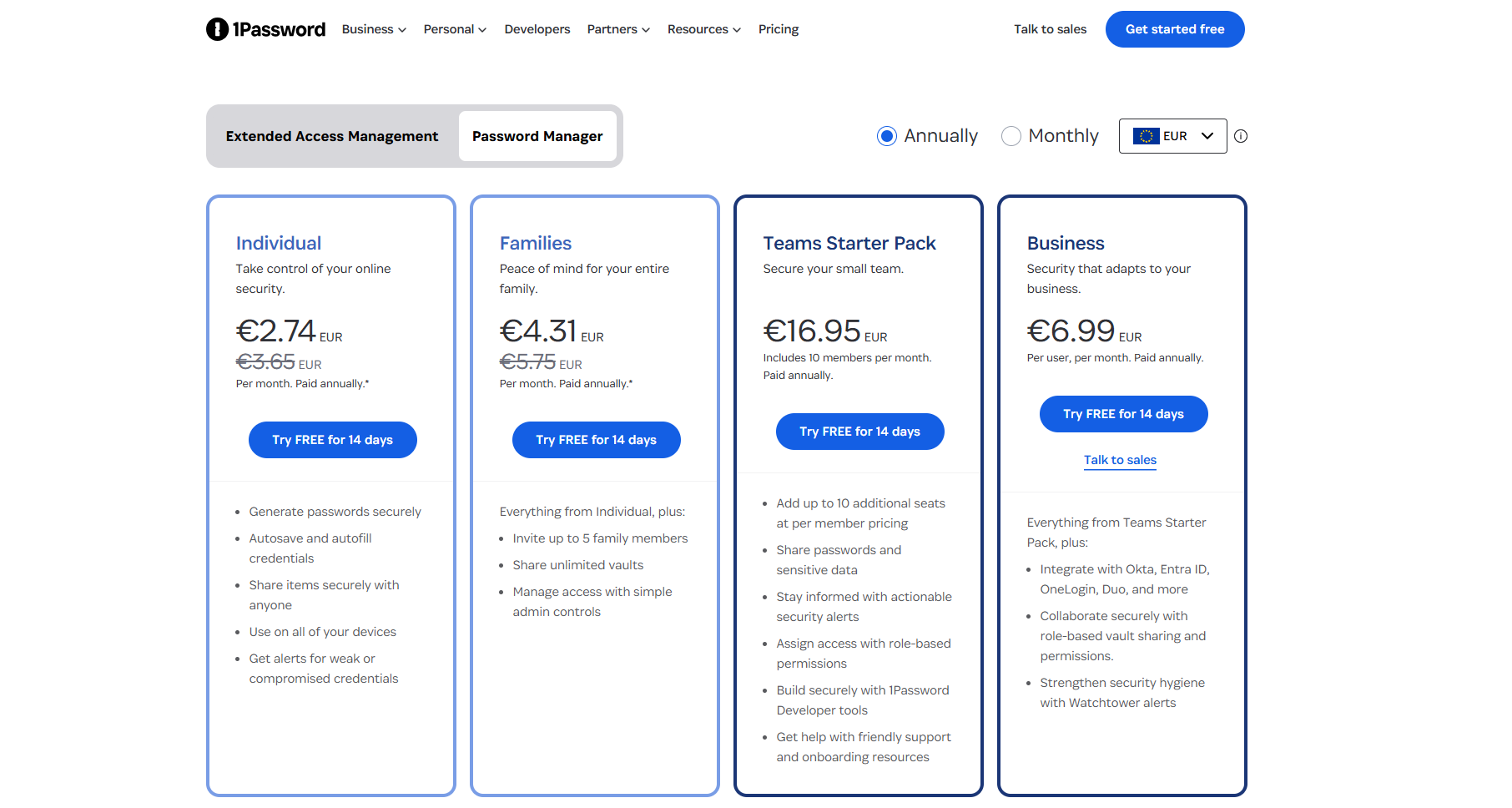Screen dimensions: 1512x808
Task: Click 'Secure your small team.' tagline
Action: click(834, 269)
